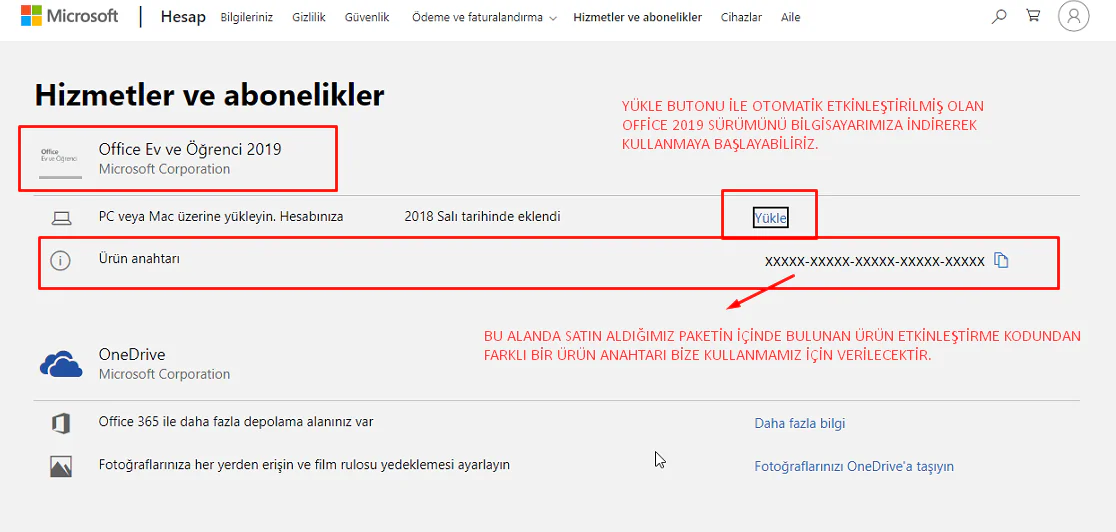Click the photo icon beside Fotoğraflarınıza row
This screenshot has height=532, width=1116.
click(x=60, y=466)
